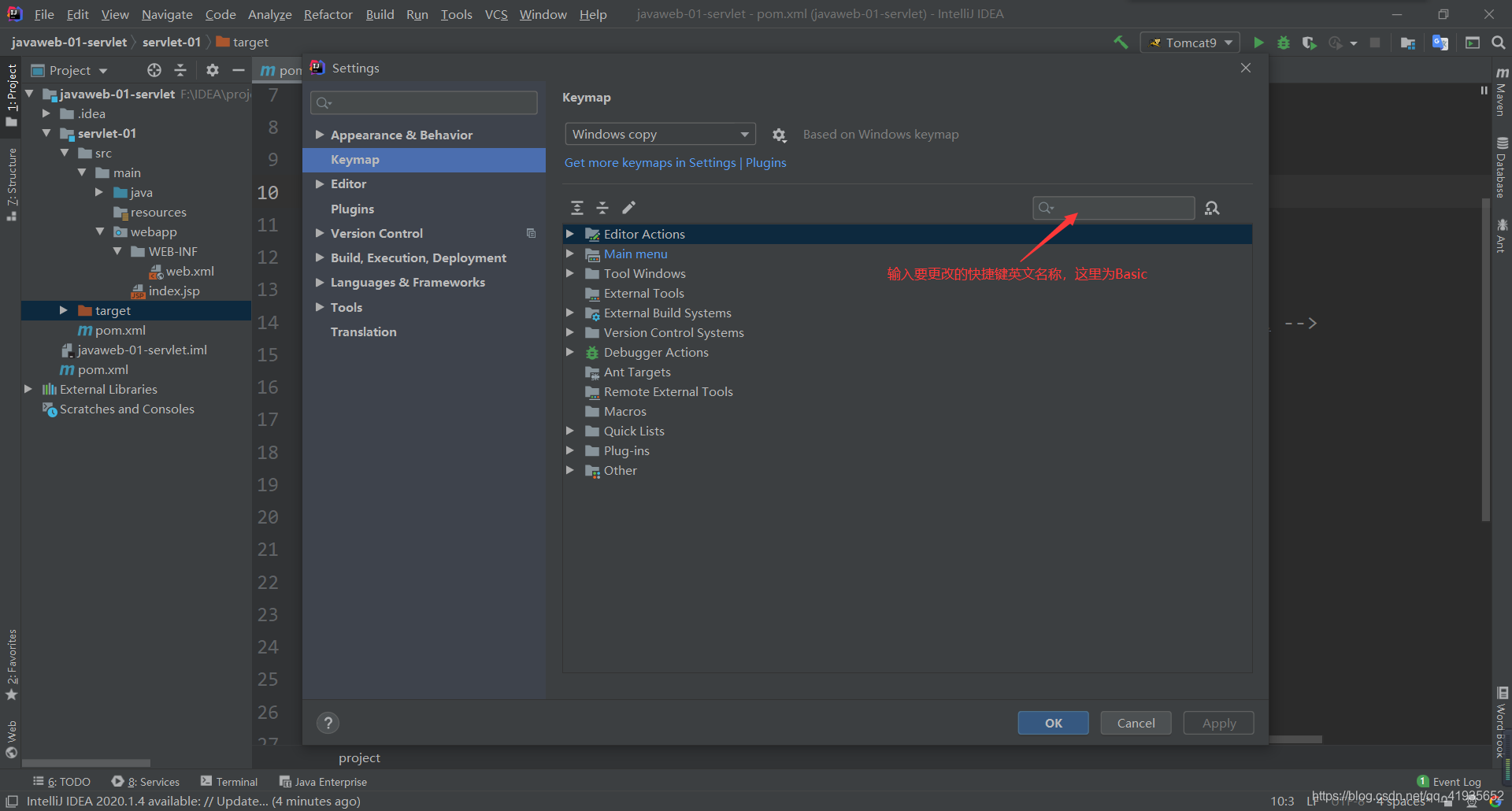Screen dimensions: 1512x811
Task: Expand Build, Execution, Deployment section
Action: [x=320, y=257]
